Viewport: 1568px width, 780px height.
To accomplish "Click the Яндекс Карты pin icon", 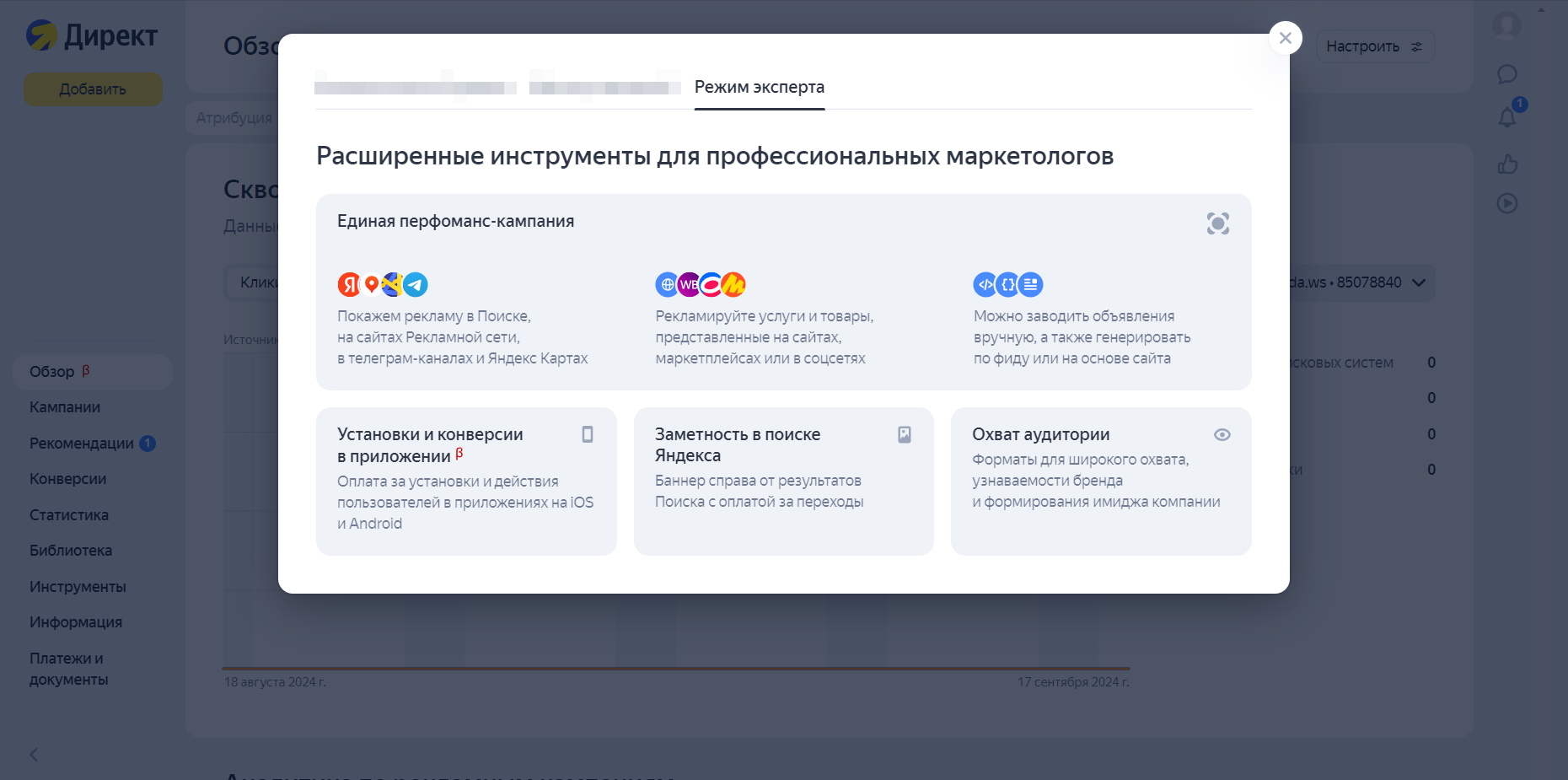I will click(x=371, y=285).
